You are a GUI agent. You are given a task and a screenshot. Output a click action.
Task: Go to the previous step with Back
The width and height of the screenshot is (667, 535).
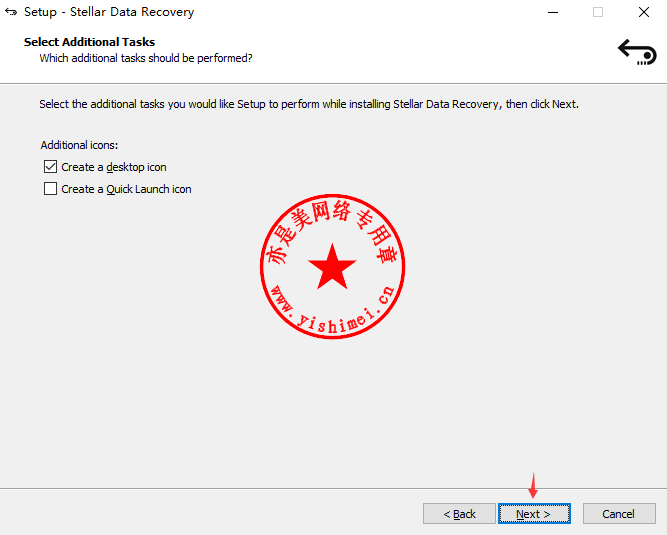point(459,514)
